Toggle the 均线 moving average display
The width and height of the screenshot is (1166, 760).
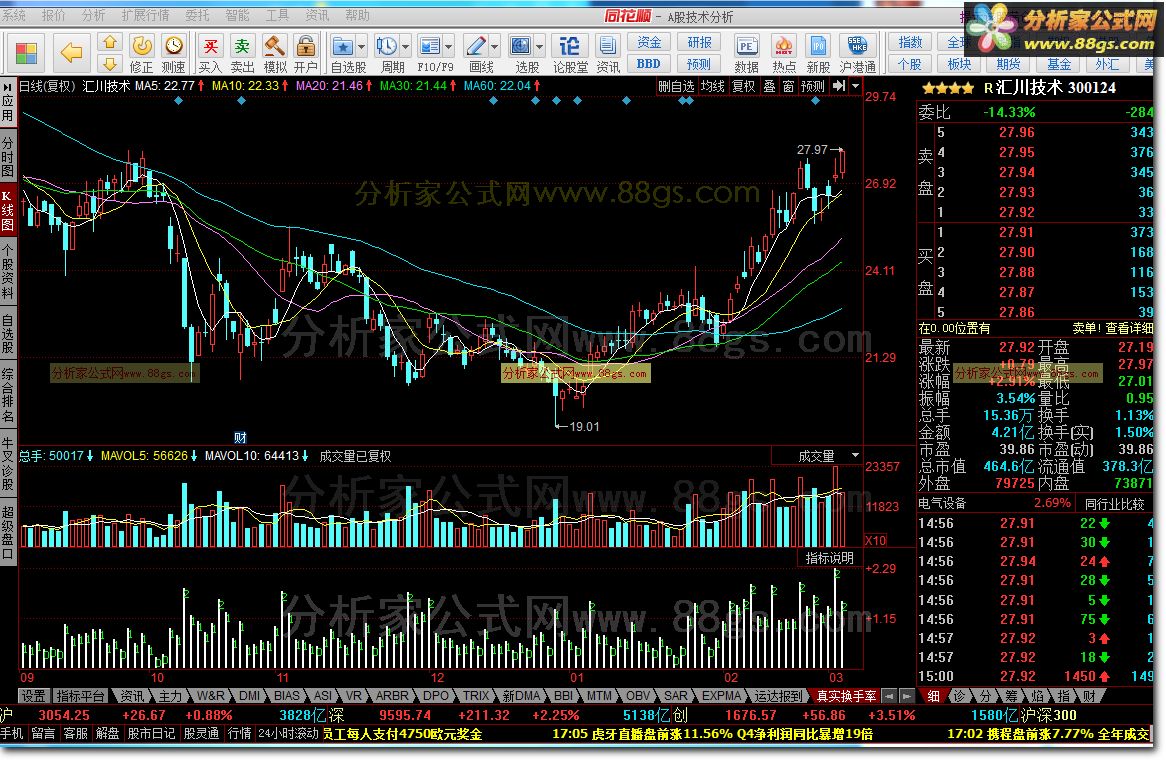[x=712, y=86]
